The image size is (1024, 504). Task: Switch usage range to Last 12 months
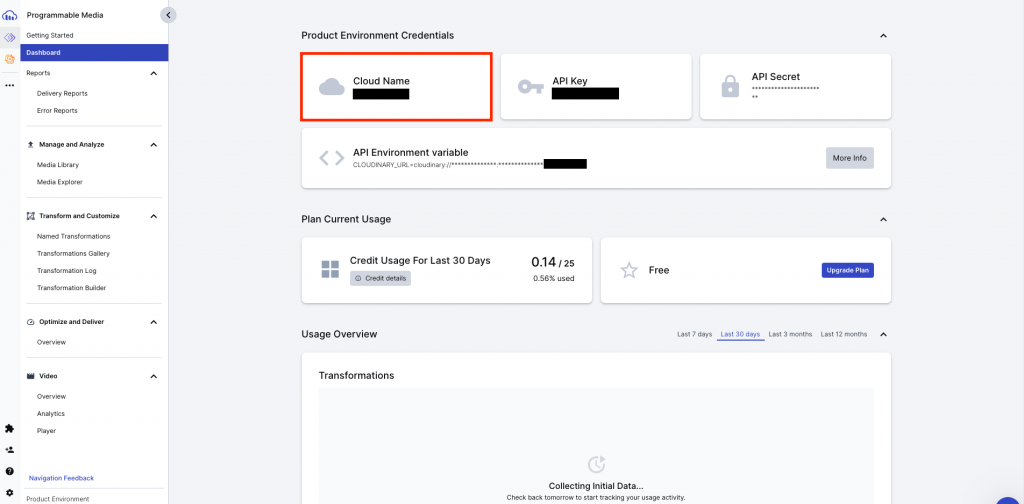pyautogui.click(x=844, y=334)
